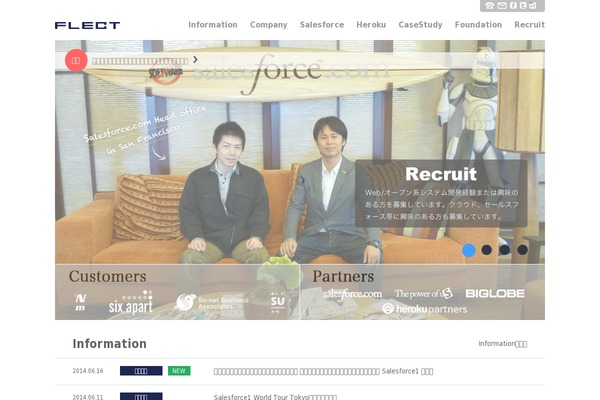
Task: Open the 2014.06.16 Salesforce1 news headline
Action: click(323, 371)
